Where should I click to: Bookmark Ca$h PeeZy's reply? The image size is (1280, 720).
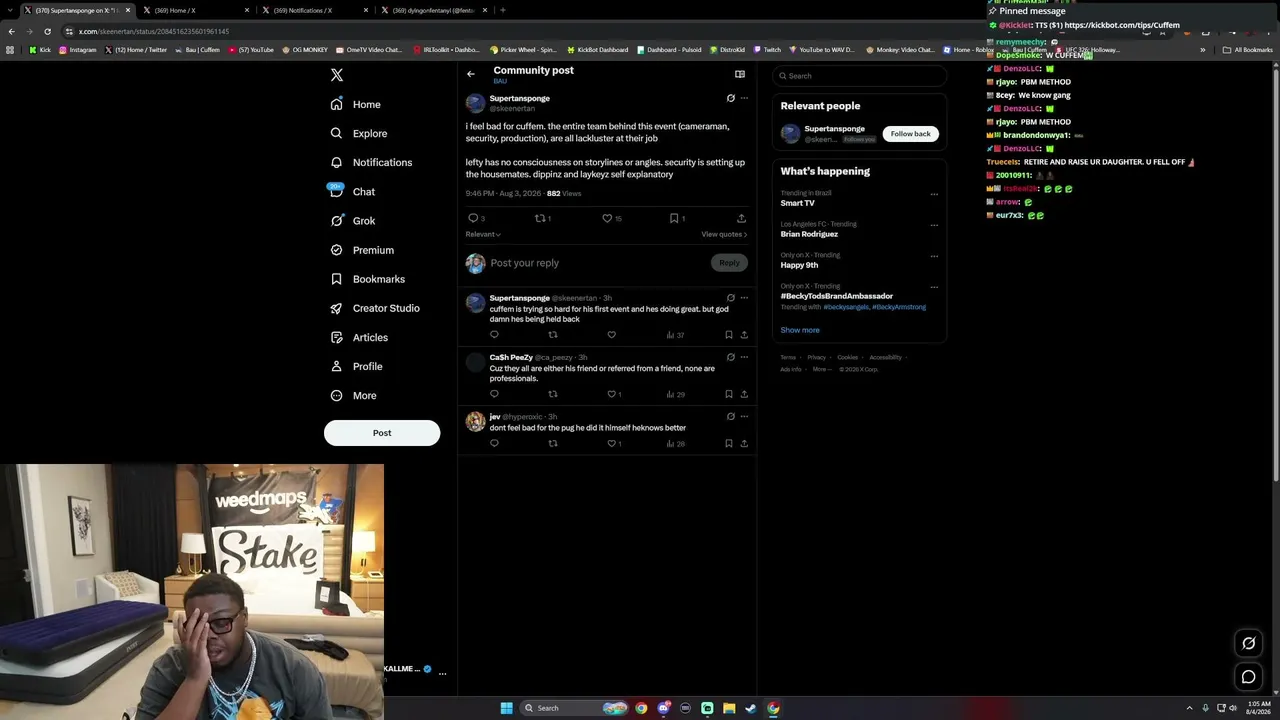coord(728,394)
